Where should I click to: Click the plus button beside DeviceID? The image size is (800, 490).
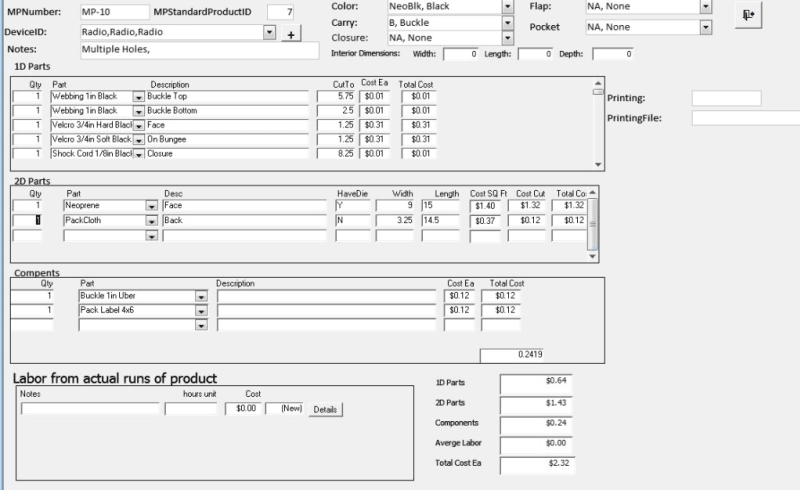[291, 34]
